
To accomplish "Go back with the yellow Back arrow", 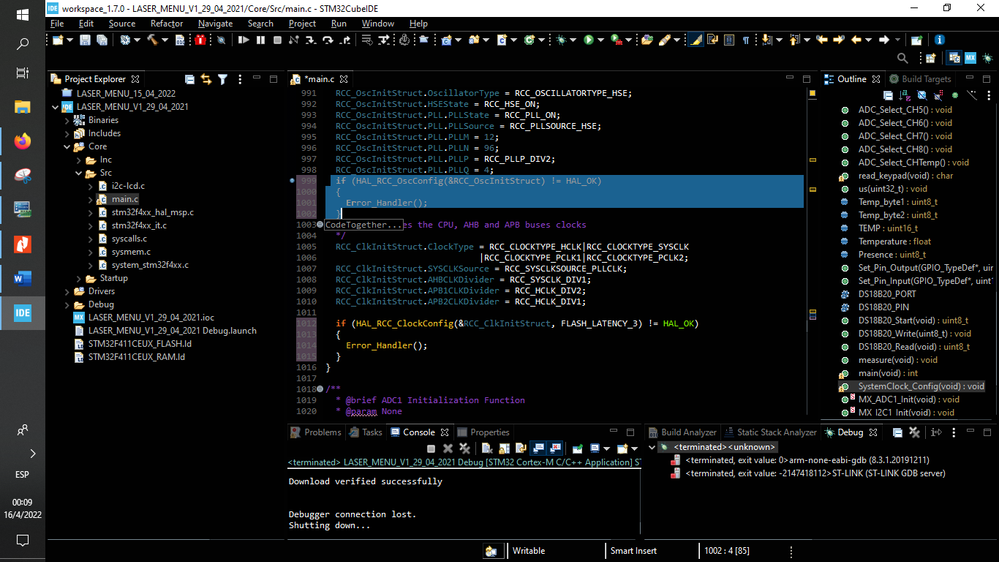I will click(x=856, y=40).
